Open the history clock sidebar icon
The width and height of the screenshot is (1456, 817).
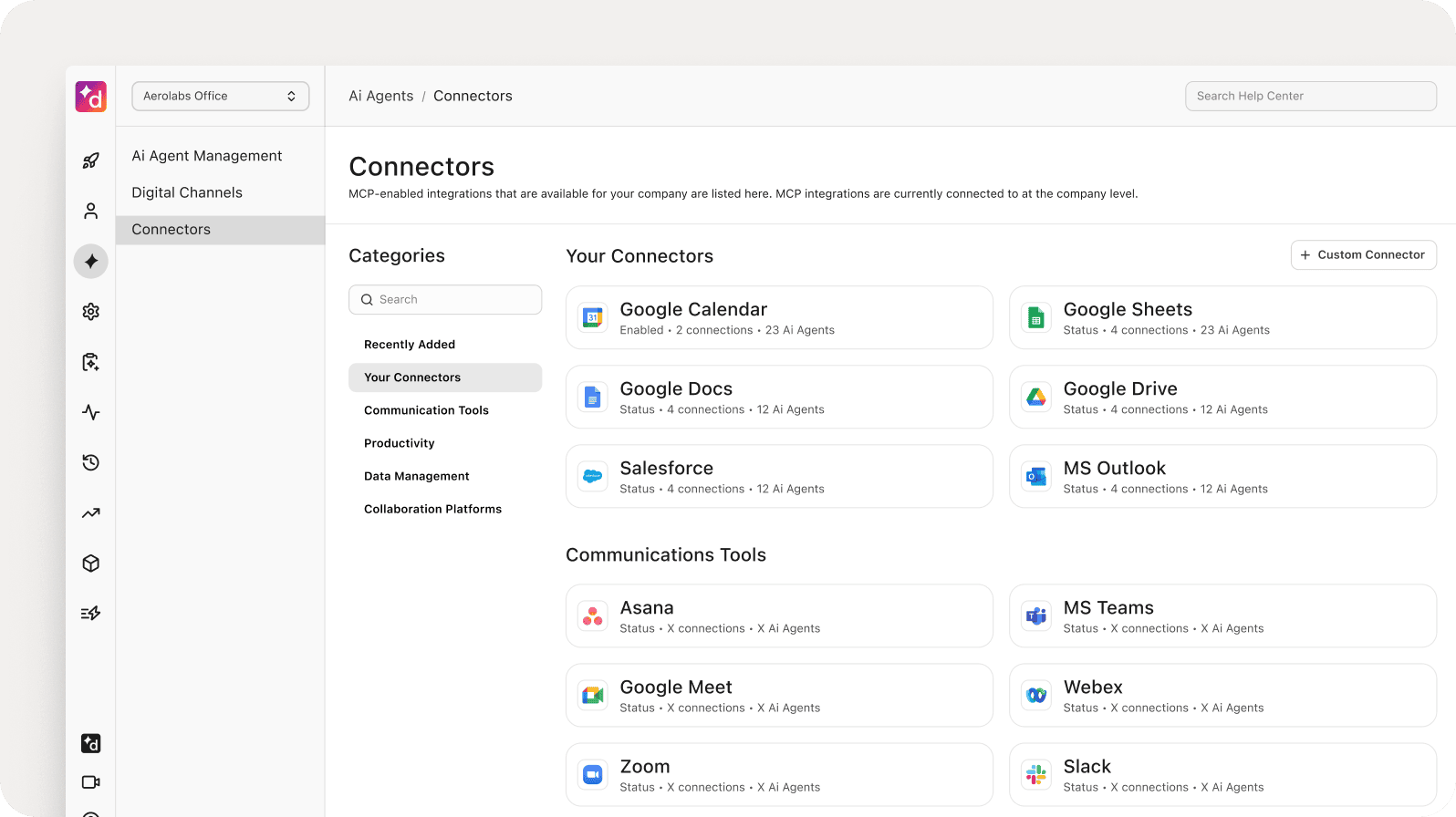tap(91, 462)
